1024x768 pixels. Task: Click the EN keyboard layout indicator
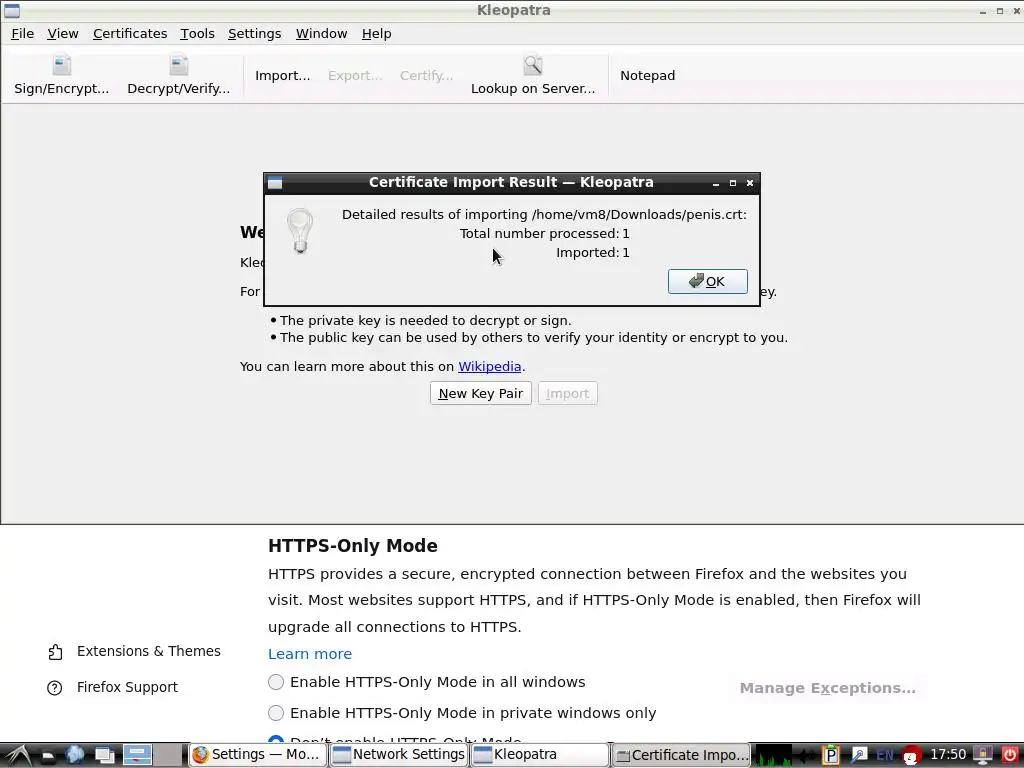pos(885,756)
